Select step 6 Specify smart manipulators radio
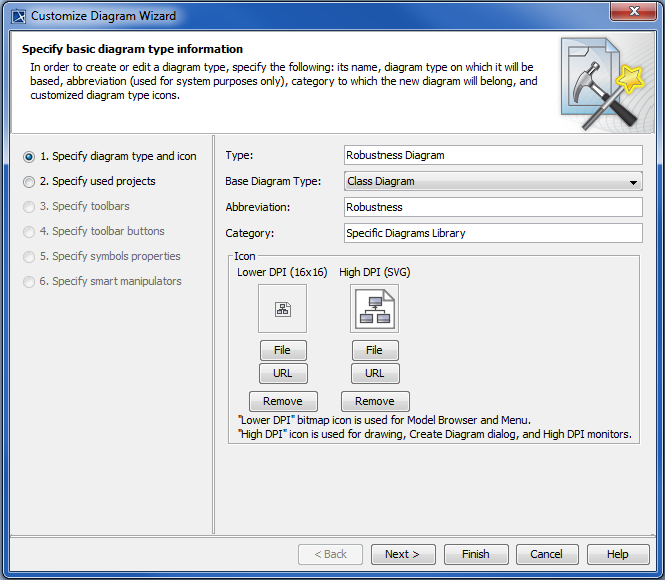The width and height of the screenshot is (665, 580). [29, 282]
